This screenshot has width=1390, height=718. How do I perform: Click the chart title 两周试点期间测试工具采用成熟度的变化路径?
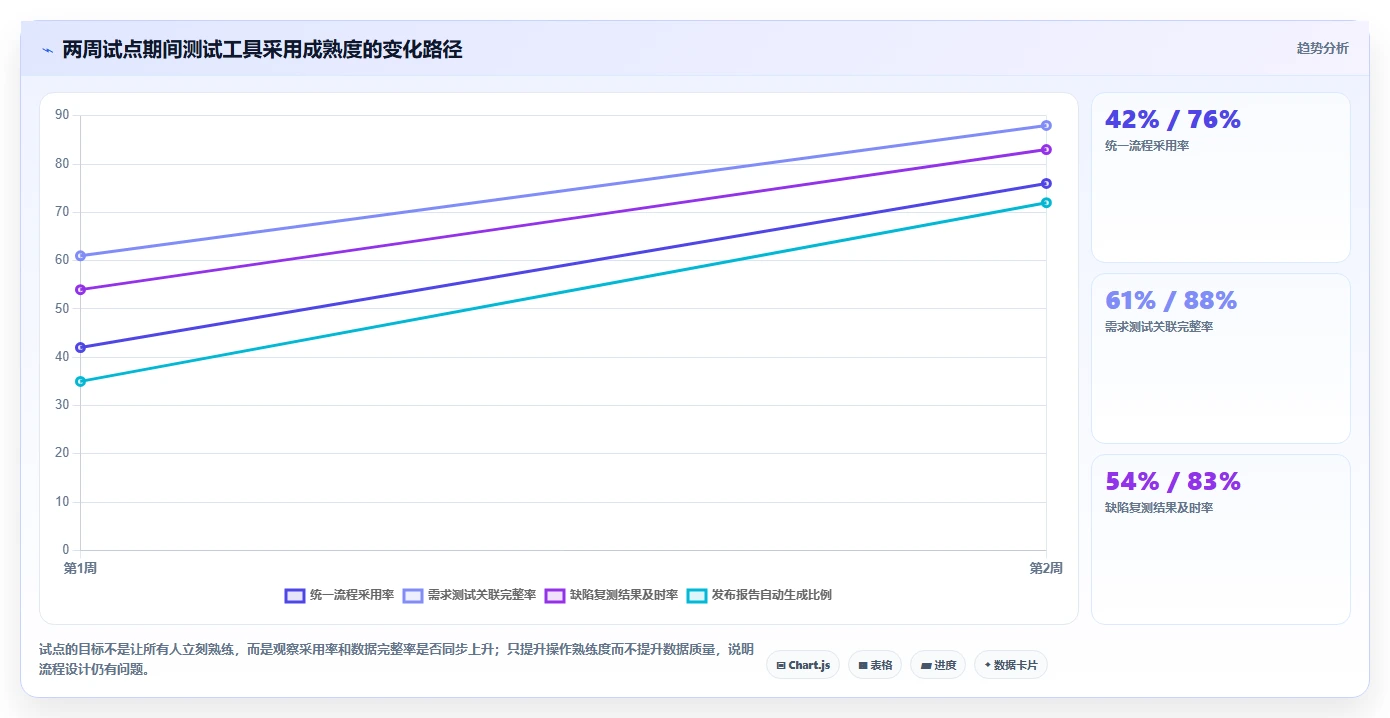[x=263, y=50]
